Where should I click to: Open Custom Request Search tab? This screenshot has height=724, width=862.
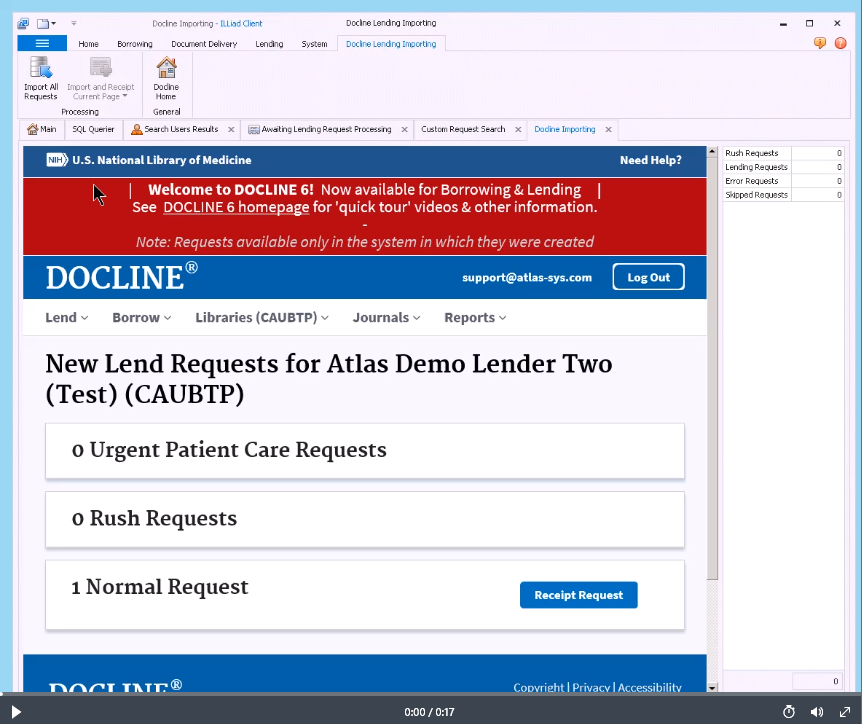click(x=463, y=129)
